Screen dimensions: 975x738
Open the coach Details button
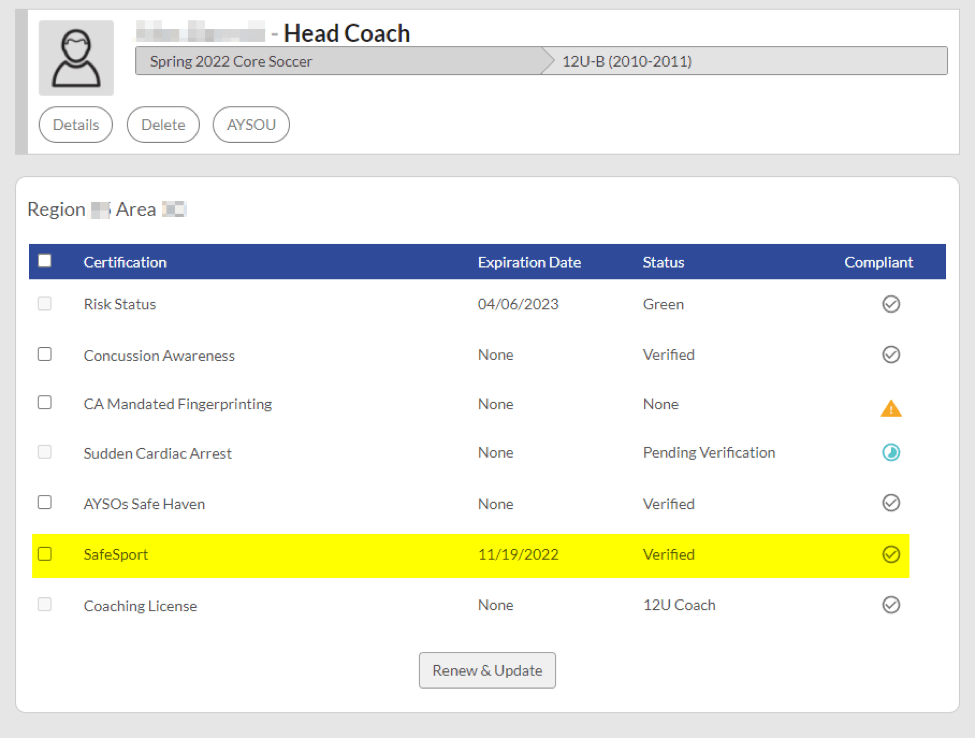[76, 124]
